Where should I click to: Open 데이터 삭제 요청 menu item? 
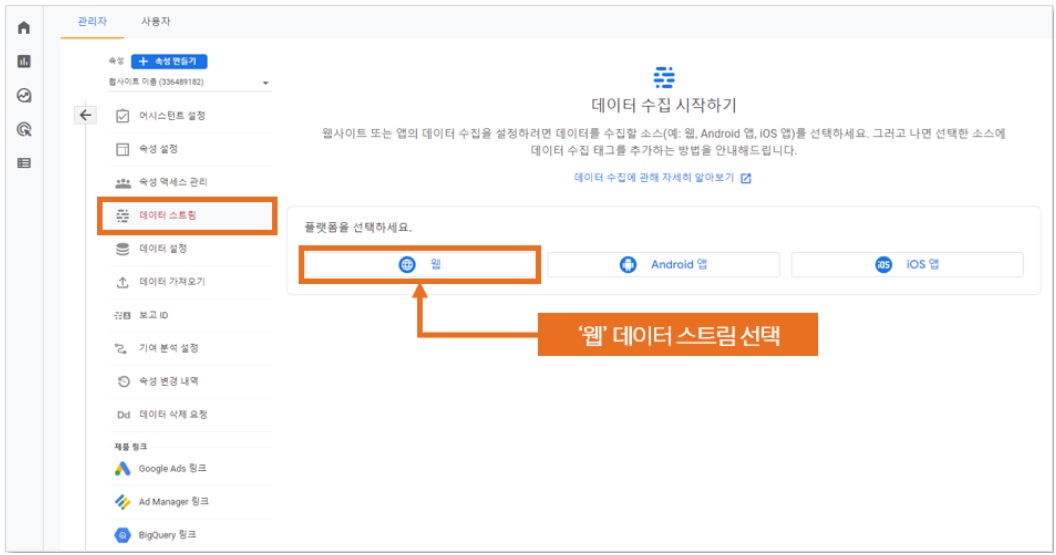191,415
